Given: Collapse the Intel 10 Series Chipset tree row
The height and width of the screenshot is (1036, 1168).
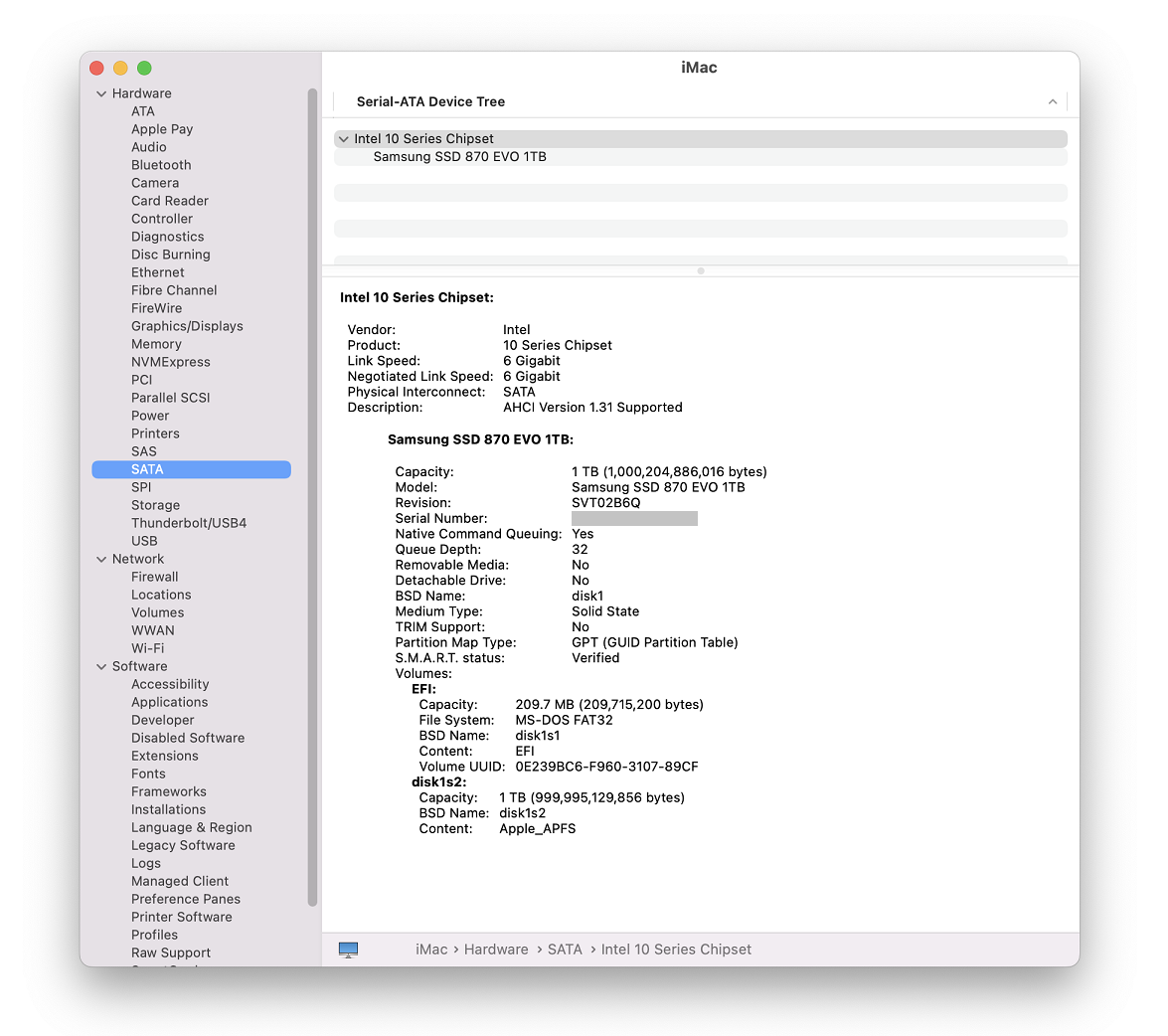Looking at the screenshot, I should click(x=343, y=139).
